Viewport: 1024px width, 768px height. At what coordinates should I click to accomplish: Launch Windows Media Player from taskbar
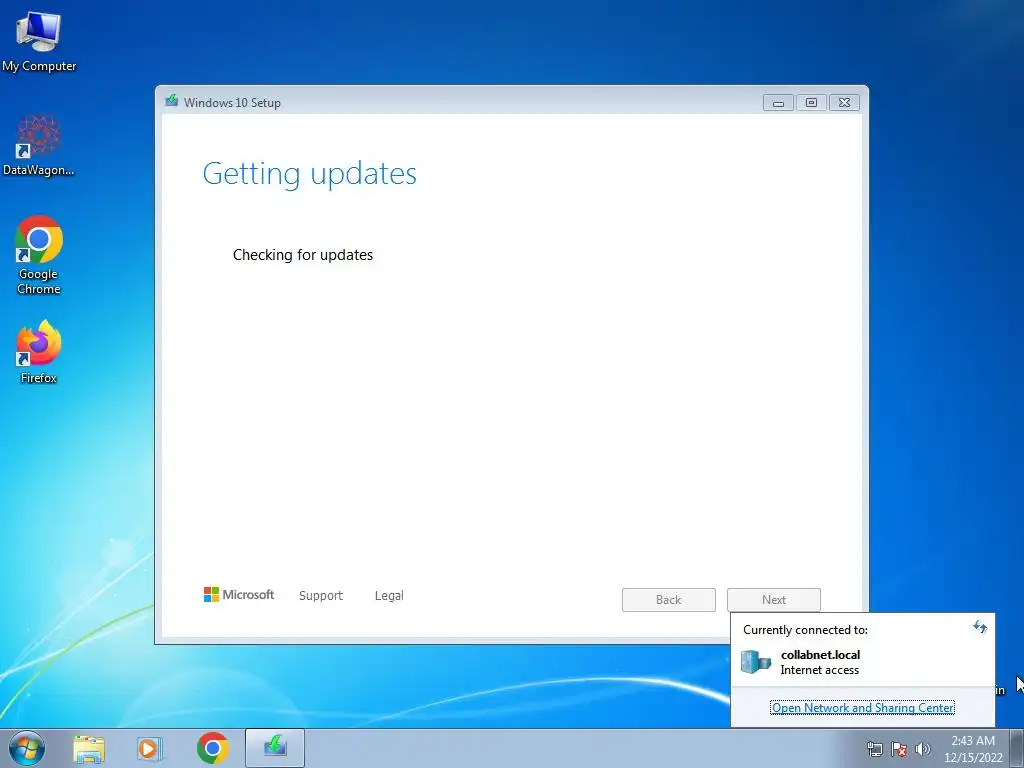(150, 748)
